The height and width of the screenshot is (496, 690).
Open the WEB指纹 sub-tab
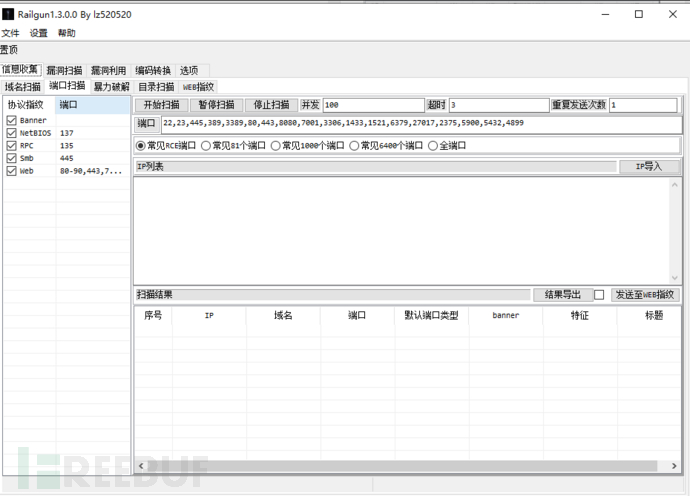click(x=198, y=87)
